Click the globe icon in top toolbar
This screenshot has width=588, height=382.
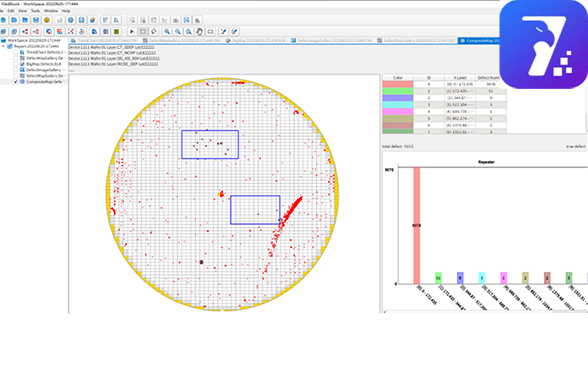tap(70, 20)
